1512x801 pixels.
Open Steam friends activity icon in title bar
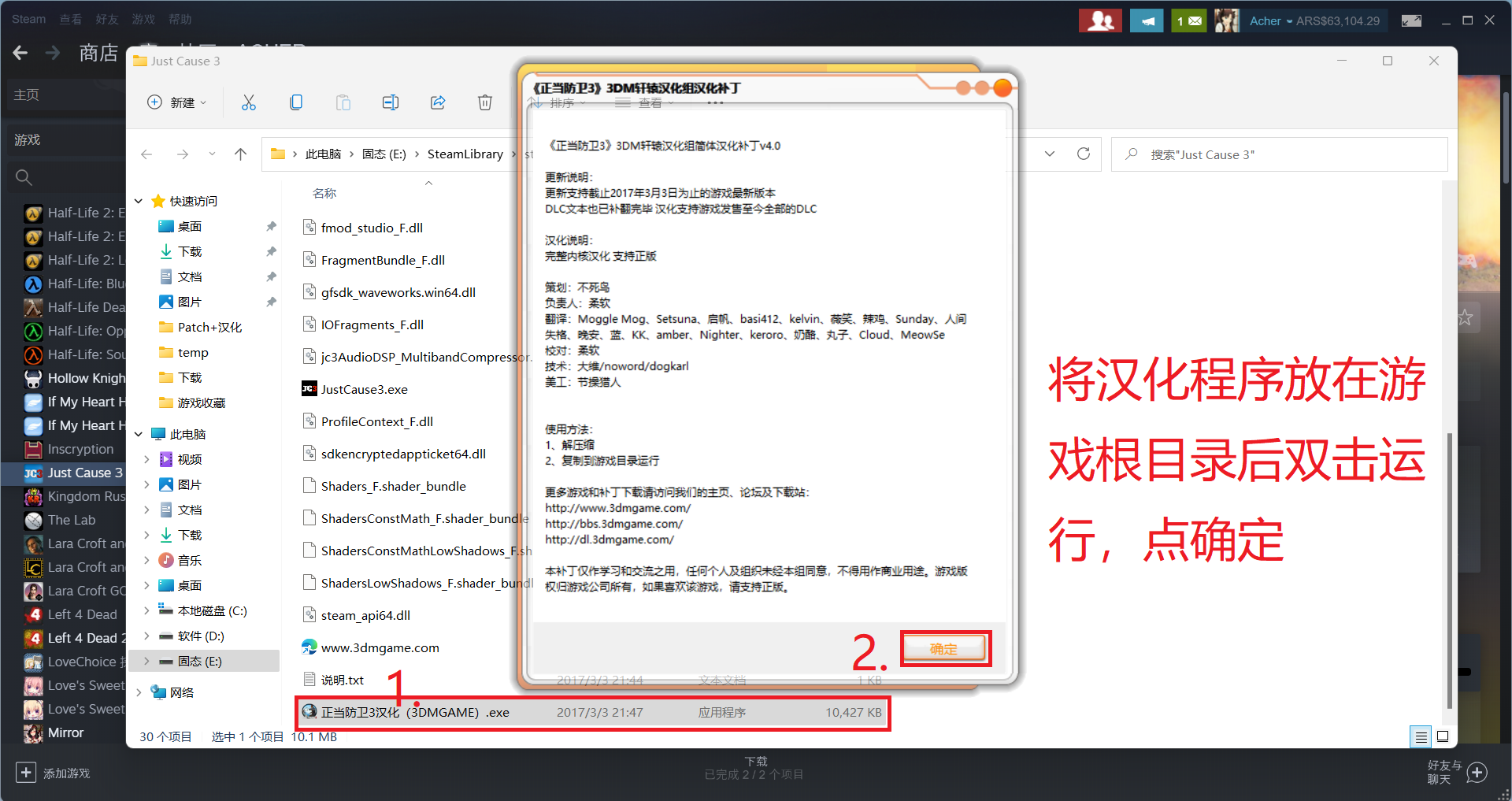(x=1100, y=20)
